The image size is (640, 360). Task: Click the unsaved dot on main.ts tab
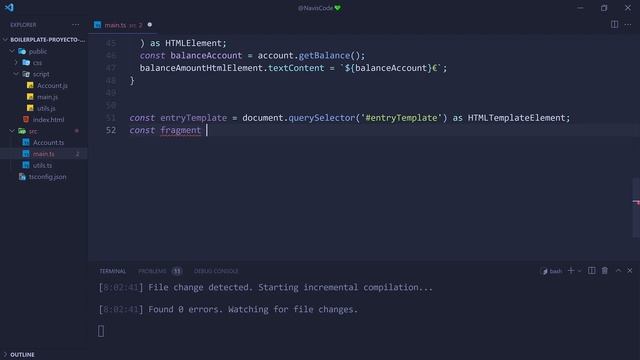(150, 25)
